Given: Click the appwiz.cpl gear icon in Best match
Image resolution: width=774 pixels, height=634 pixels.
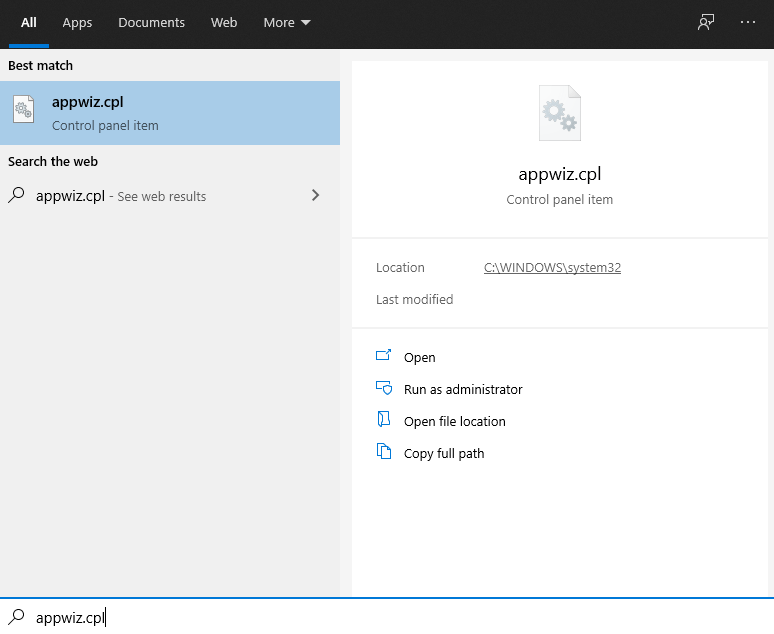Looking at the screenshot, I should (x=24, y=112).
